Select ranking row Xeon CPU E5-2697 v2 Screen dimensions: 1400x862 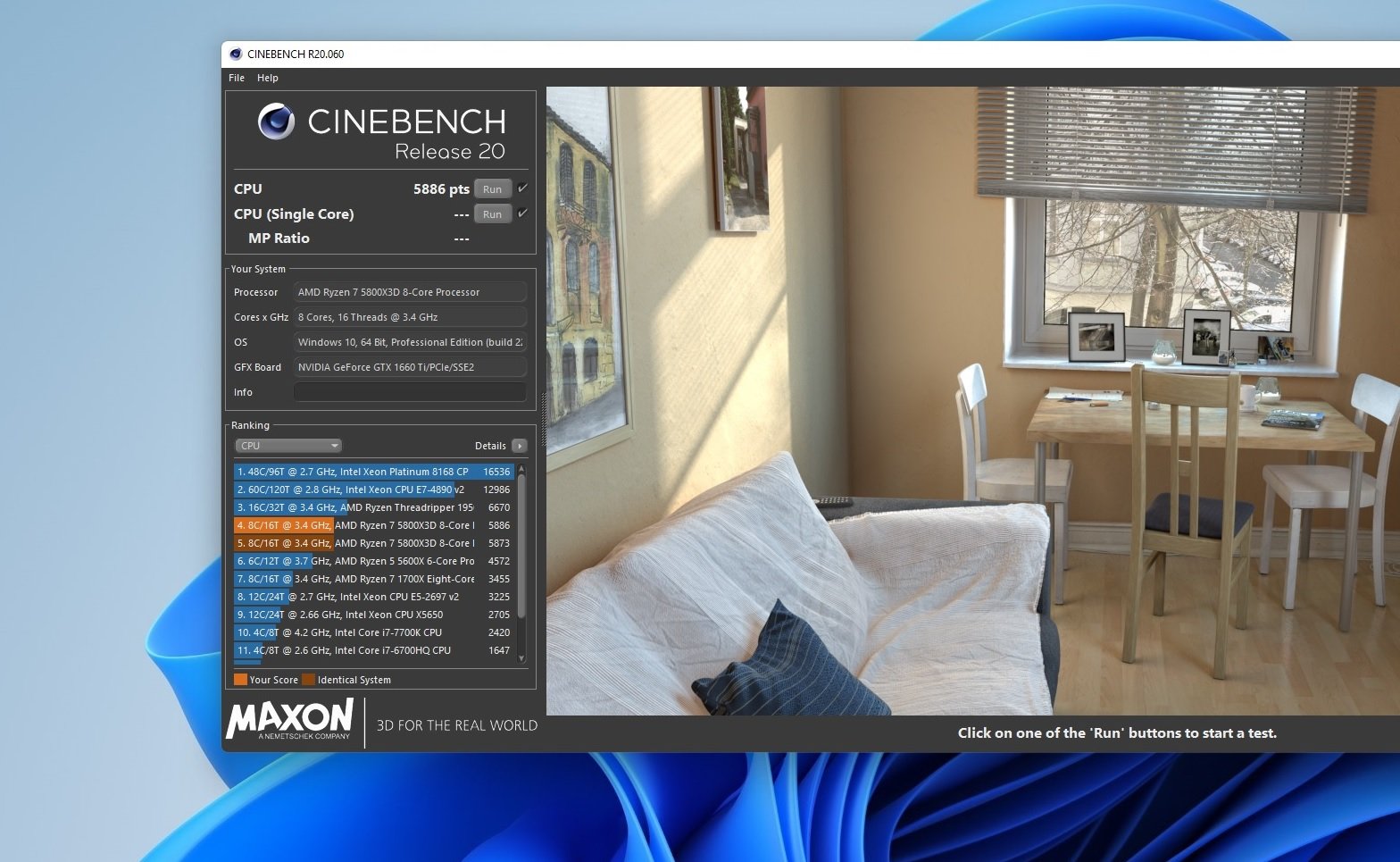tap(373, 597)
